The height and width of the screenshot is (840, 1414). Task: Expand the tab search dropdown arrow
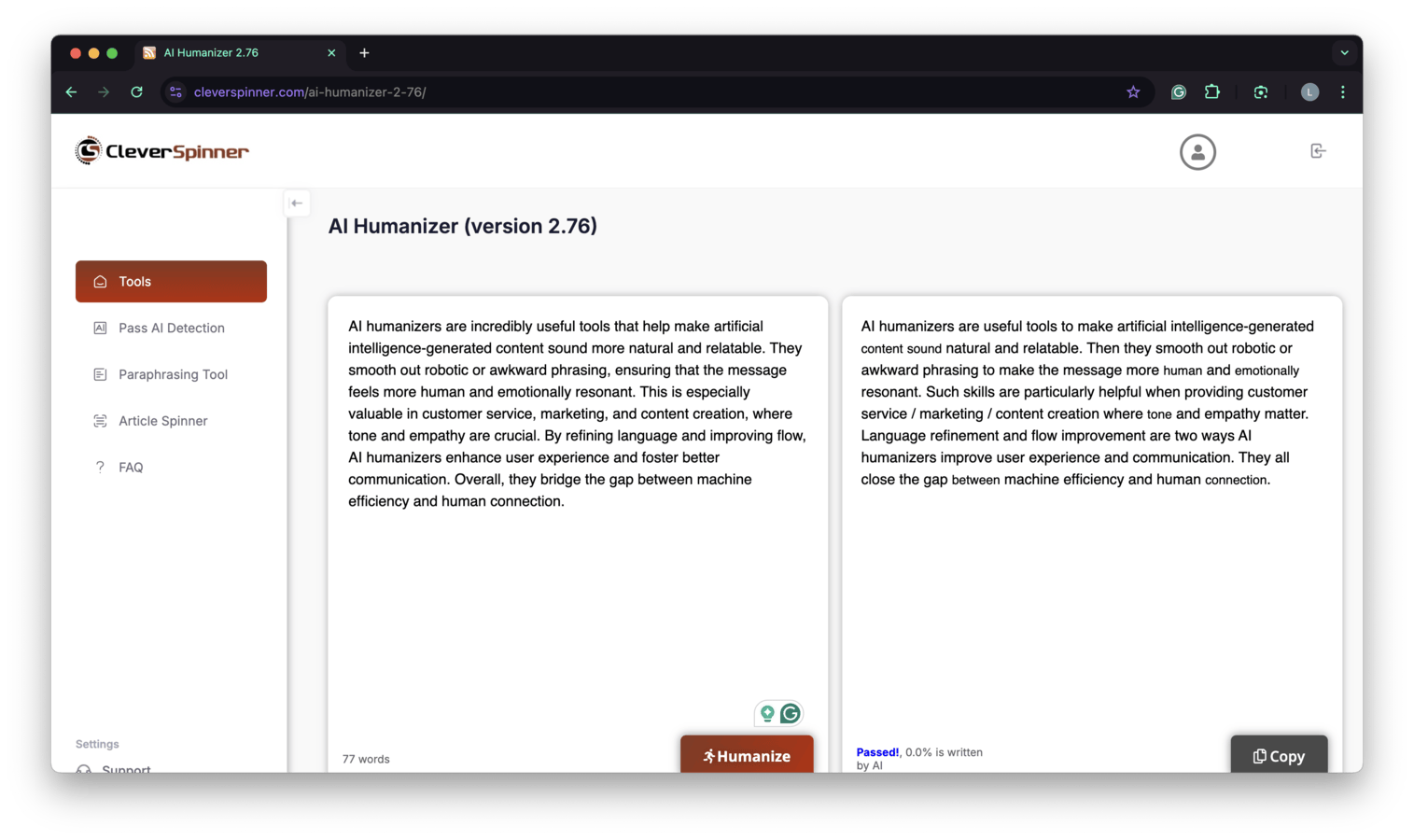pos(1344,53)
